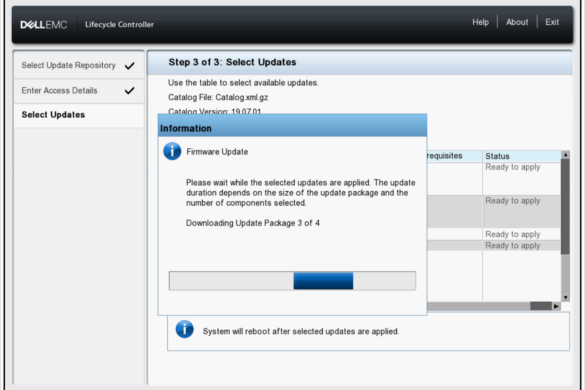The height and width of the screenshot is (390, 585).
Task: Click the Enter Access Details checkmark
Action: (x=129, y=91)
